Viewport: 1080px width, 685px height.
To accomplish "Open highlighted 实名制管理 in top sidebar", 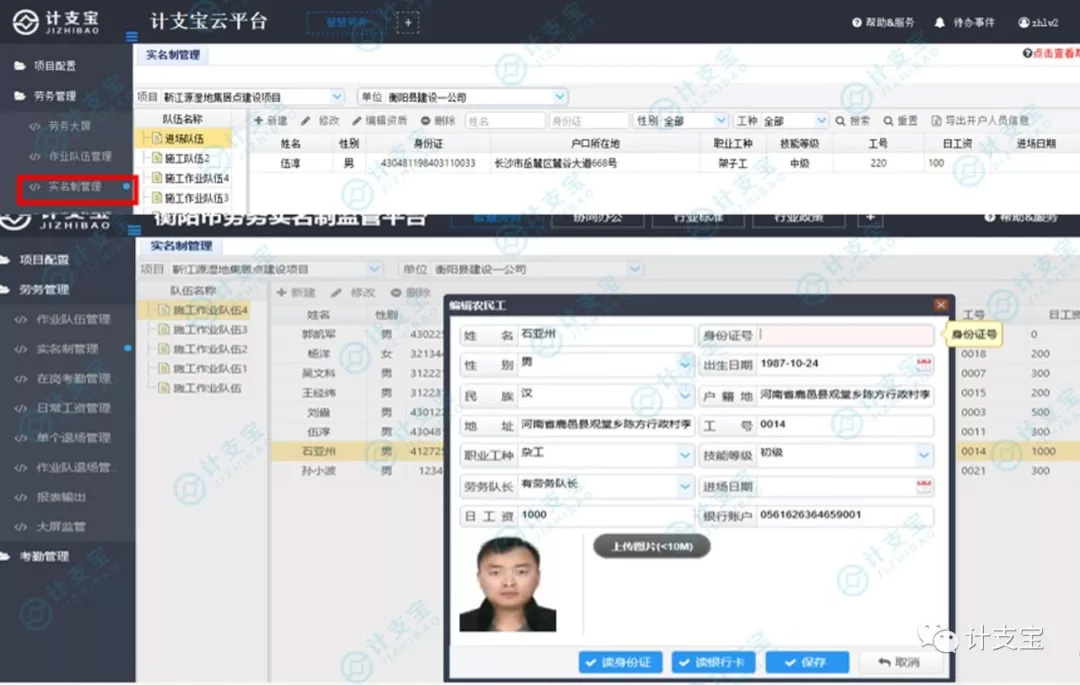I will pyautogui.click(x=75, y=187).
